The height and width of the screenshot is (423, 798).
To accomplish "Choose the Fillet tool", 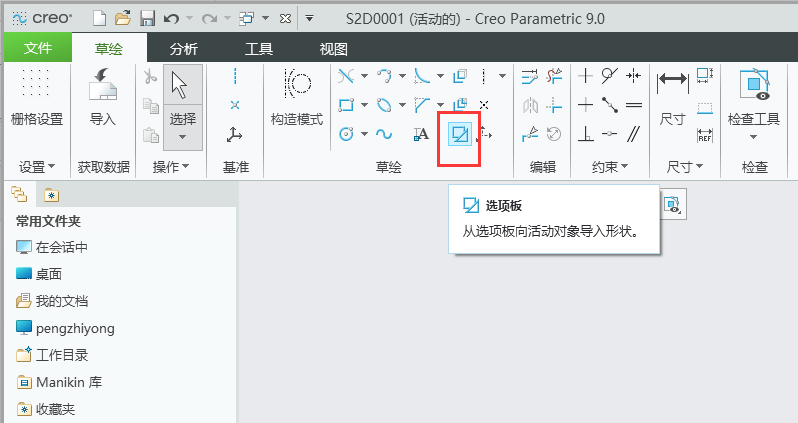I will (422, 76).
